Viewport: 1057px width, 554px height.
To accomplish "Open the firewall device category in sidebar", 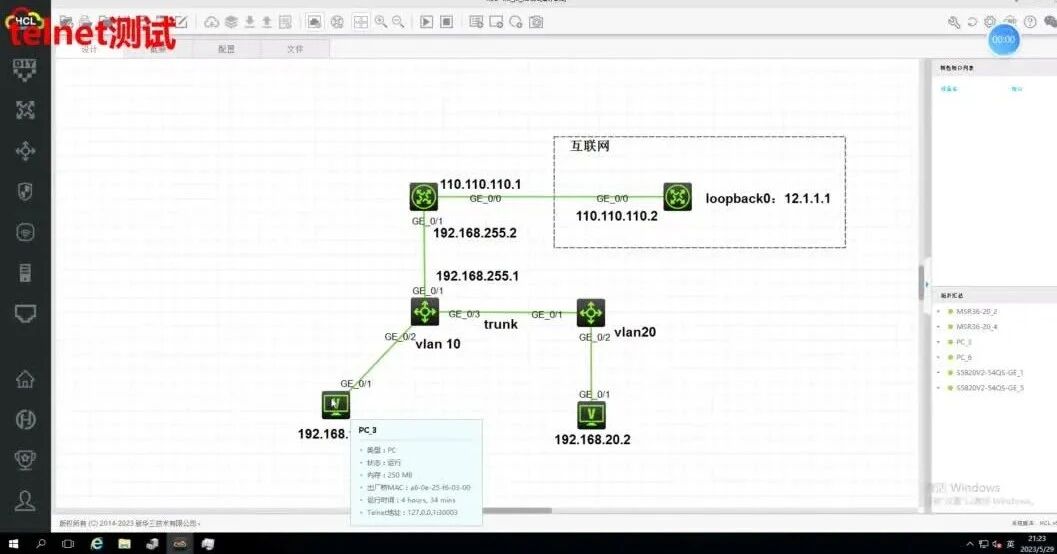I will [x=25, y=192].
